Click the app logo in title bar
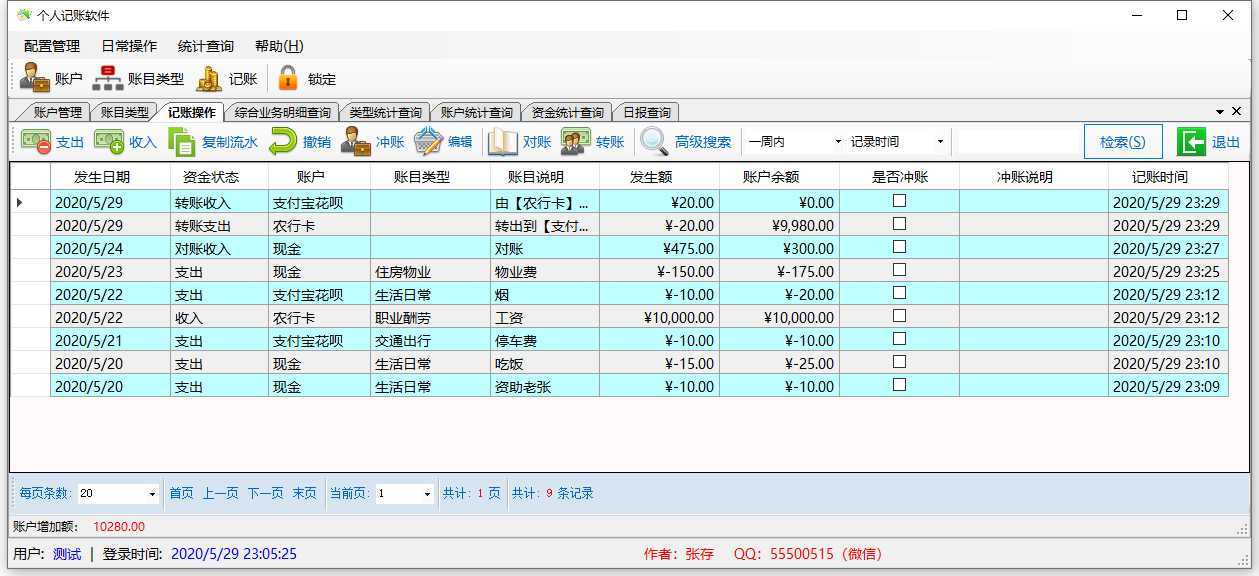This screenshot has width=1259, height=576. click(24, 15)
